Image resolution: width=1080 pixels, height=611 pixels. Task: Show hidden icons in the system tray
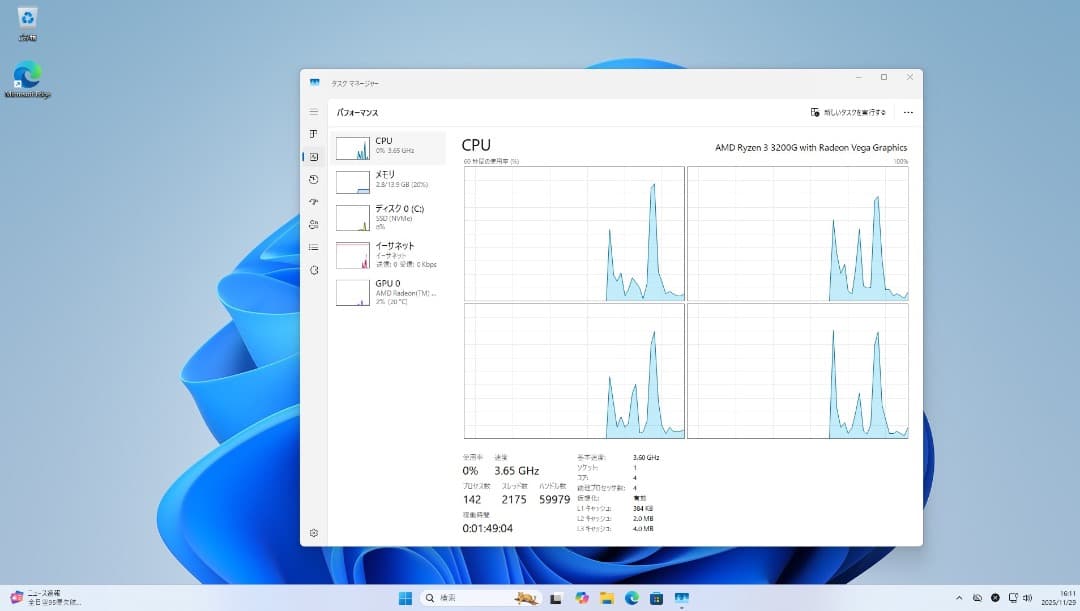[959, 597]
